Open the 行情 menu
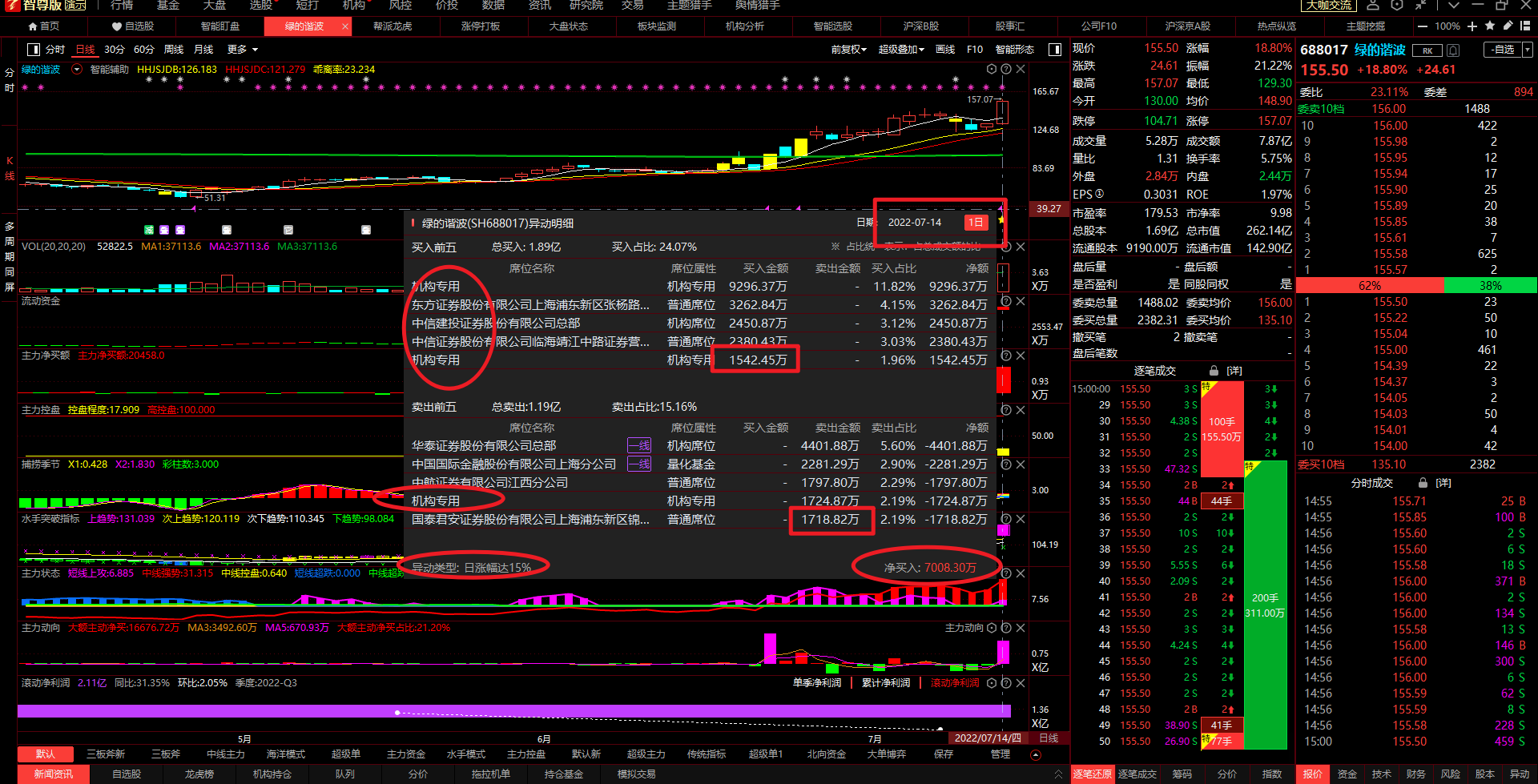The height and width of the screenshot is (784, 1538). (x=122, y=5)
